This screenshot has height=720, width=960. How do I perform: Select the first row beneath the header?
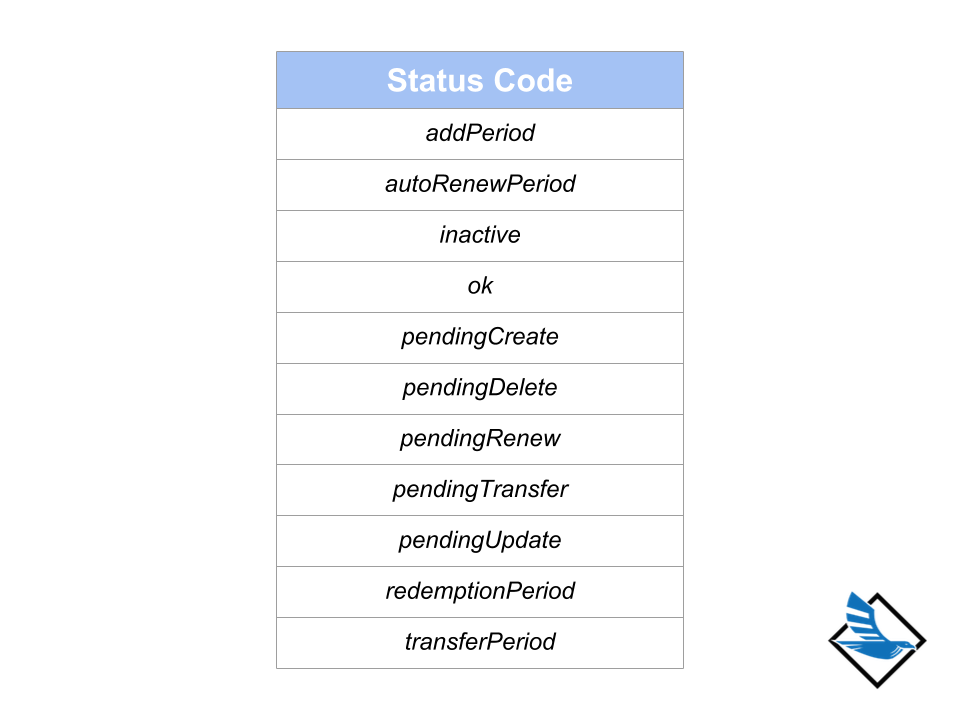point(480,133)
